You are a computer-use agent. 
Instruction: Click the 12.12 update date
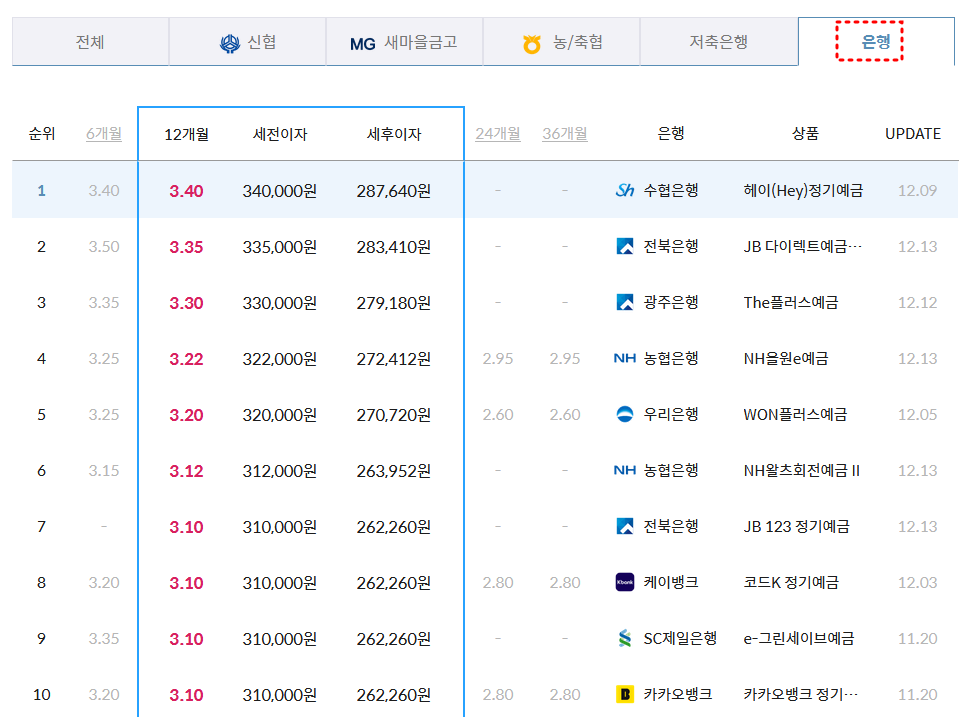[917, 302]
